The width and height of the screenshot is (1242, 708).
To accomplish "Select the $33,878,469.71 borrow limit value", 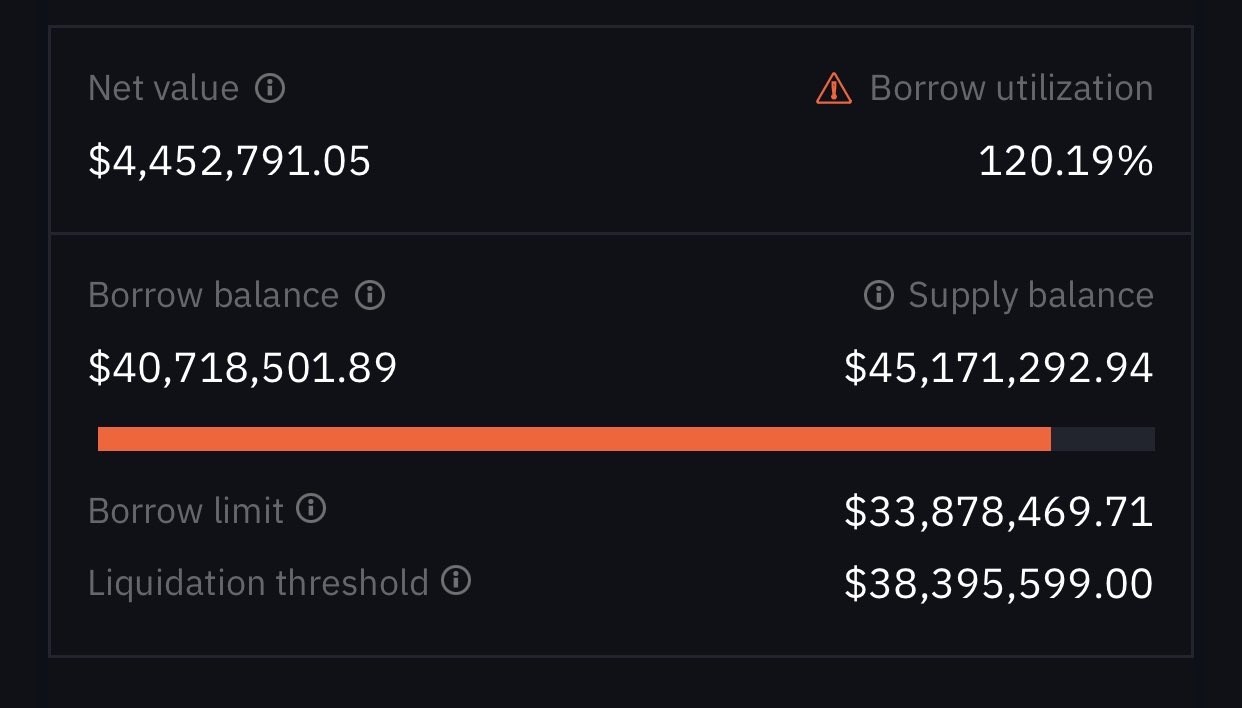I will (x=998, y=512).
